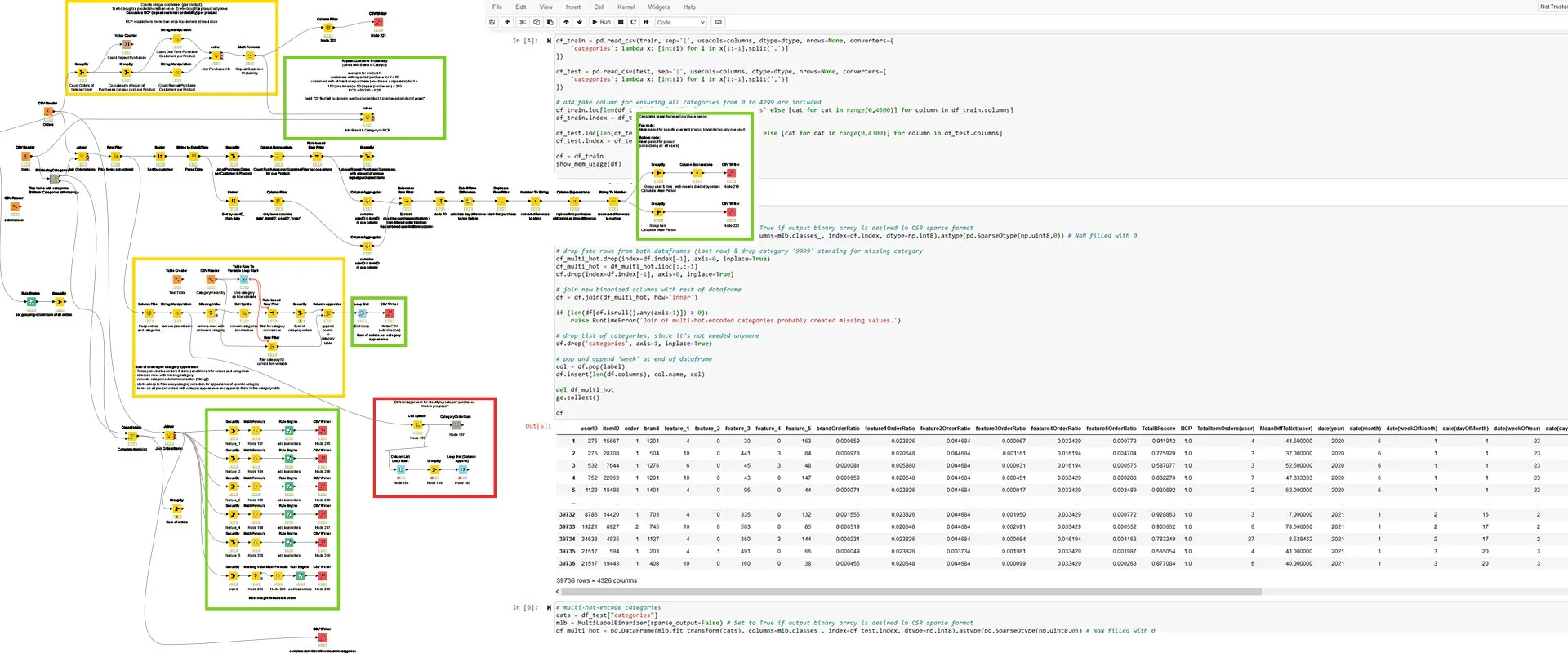Copy selected cells in the notebook toolbar
The image size is (1568, 653).
tap(537, 22)
